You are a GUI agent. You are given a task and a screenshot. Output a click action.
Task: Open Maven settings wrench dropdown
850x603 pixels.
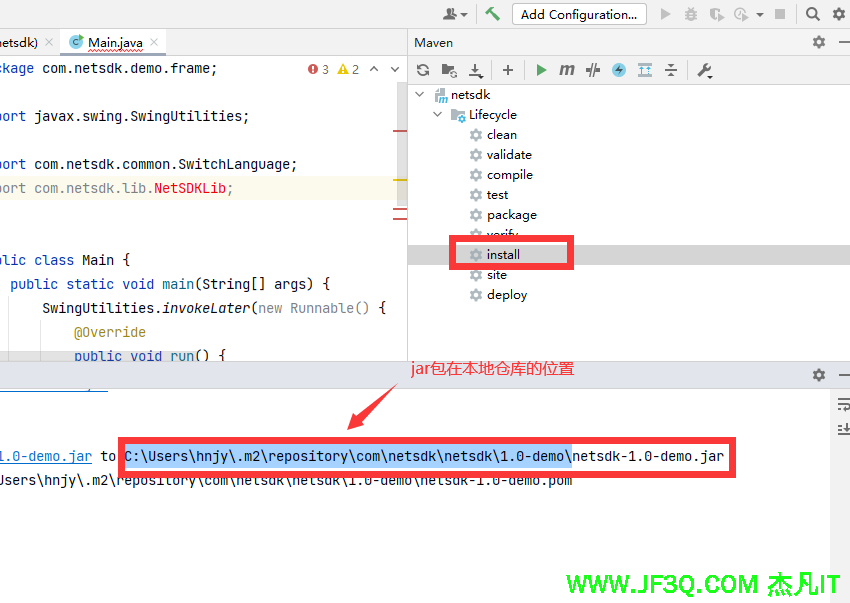pyautogui.click(x=705, y=70)
